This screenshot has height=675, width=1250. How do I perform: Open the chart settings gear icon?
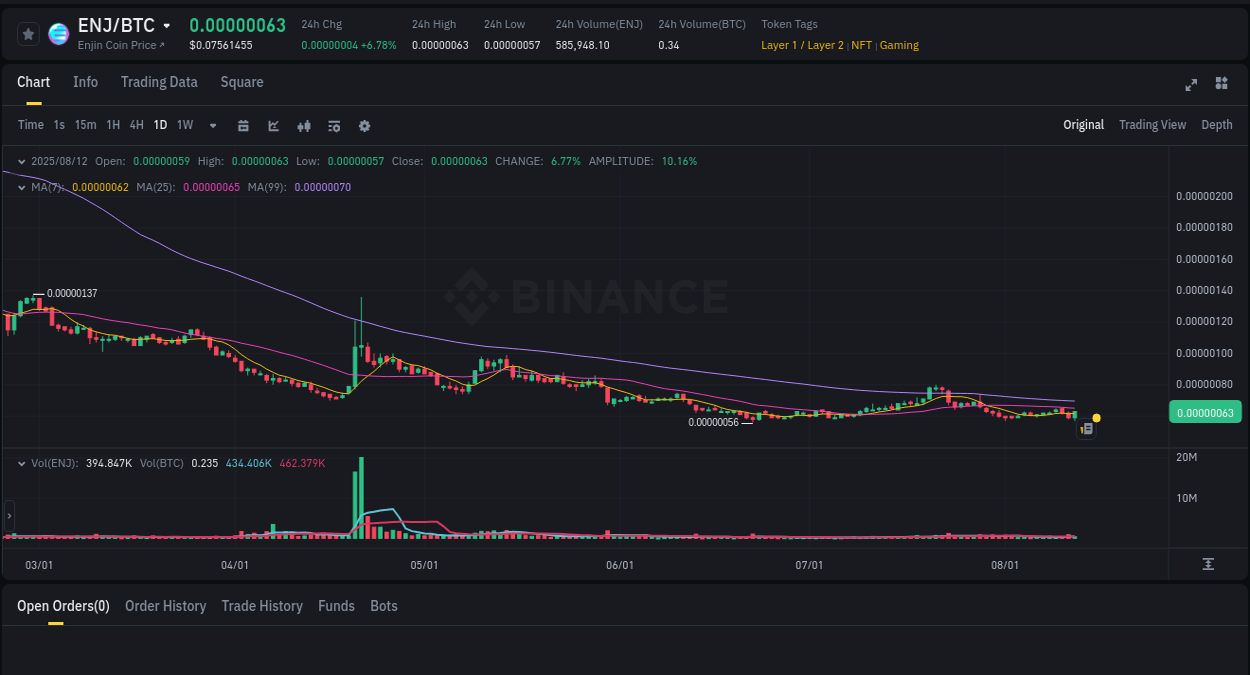tap(364, 125)
